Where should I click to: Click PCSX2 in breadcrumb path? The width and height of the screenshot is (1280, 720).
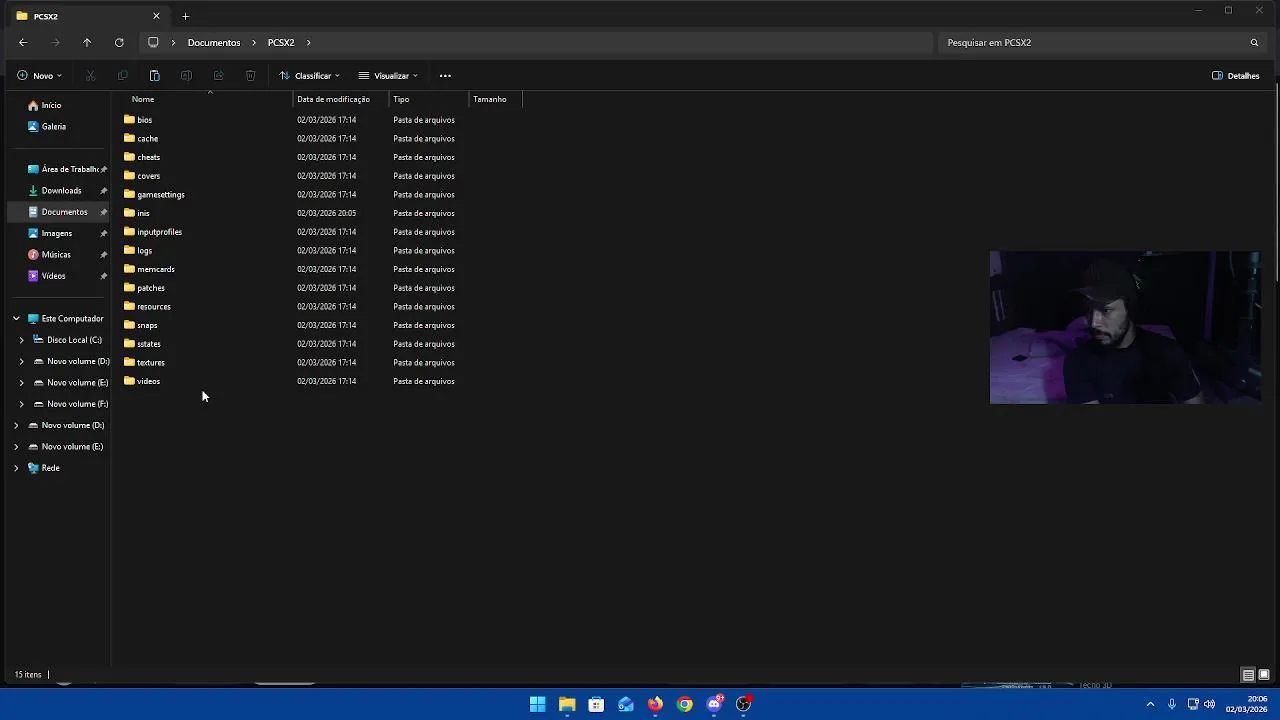tap(281, 43)
